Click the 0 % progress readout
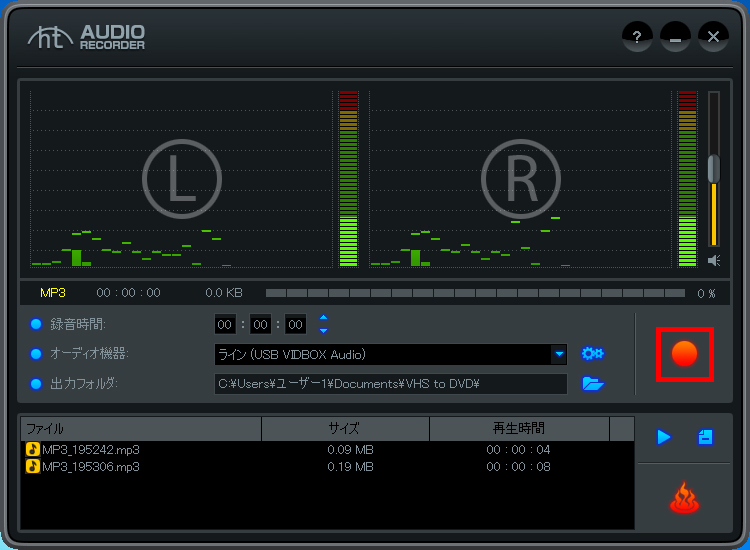Image resolution: width=750 pixels, height=550 pixels. tap(706, 293)
